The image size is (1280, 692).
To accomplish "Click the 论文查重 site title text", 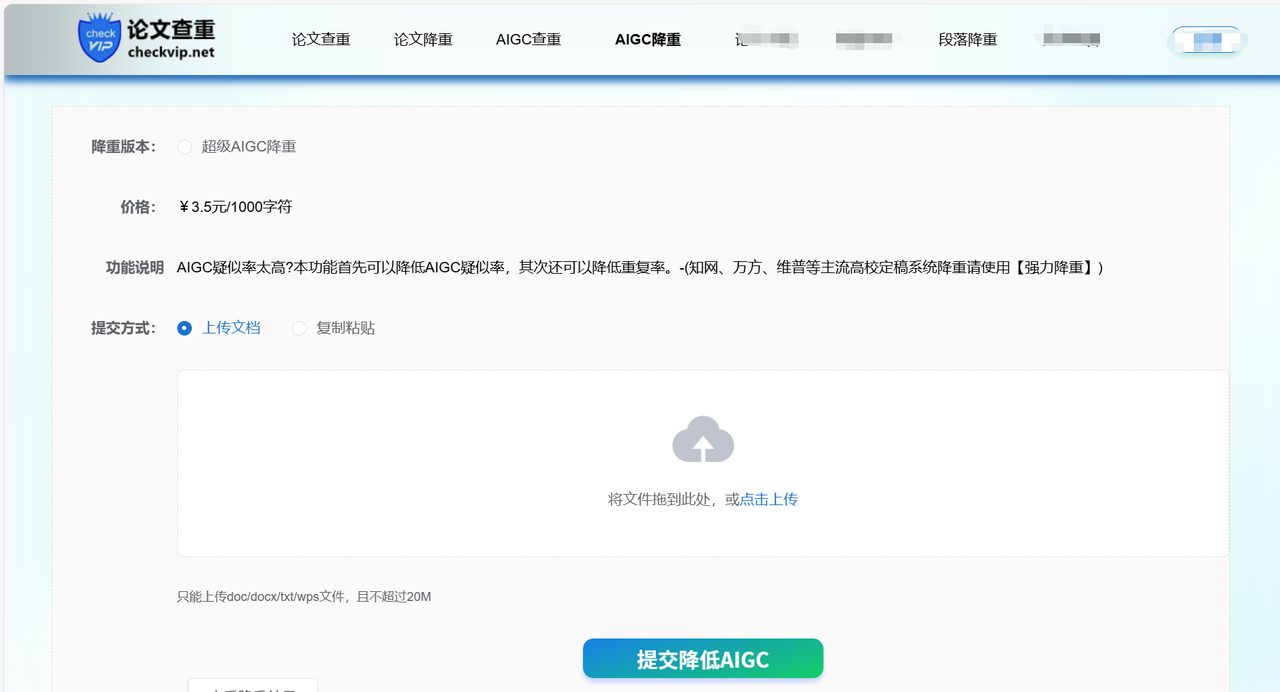I will click(x=171, y=28).
